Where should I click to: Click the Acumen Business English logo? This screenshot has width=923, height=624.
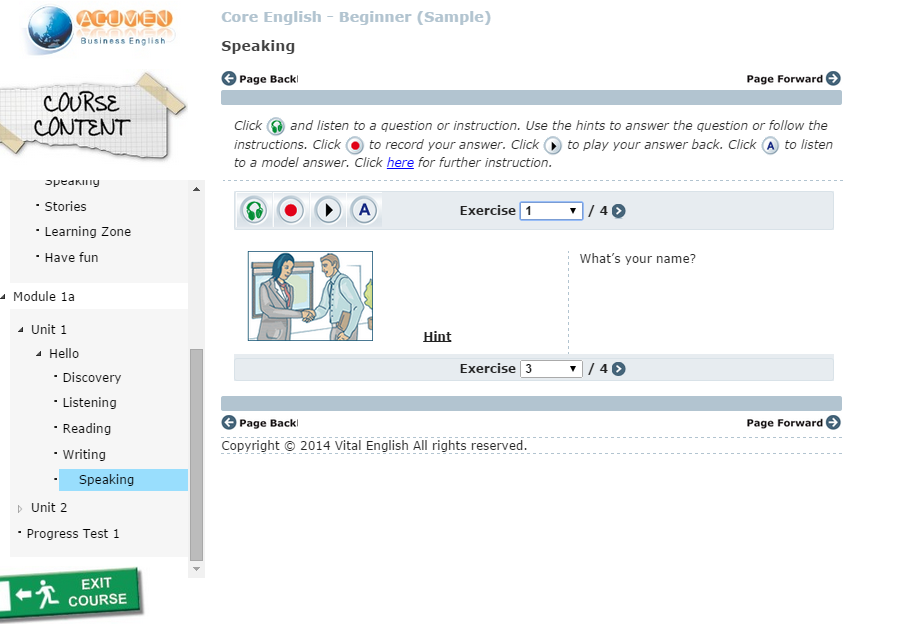point(99,28)
